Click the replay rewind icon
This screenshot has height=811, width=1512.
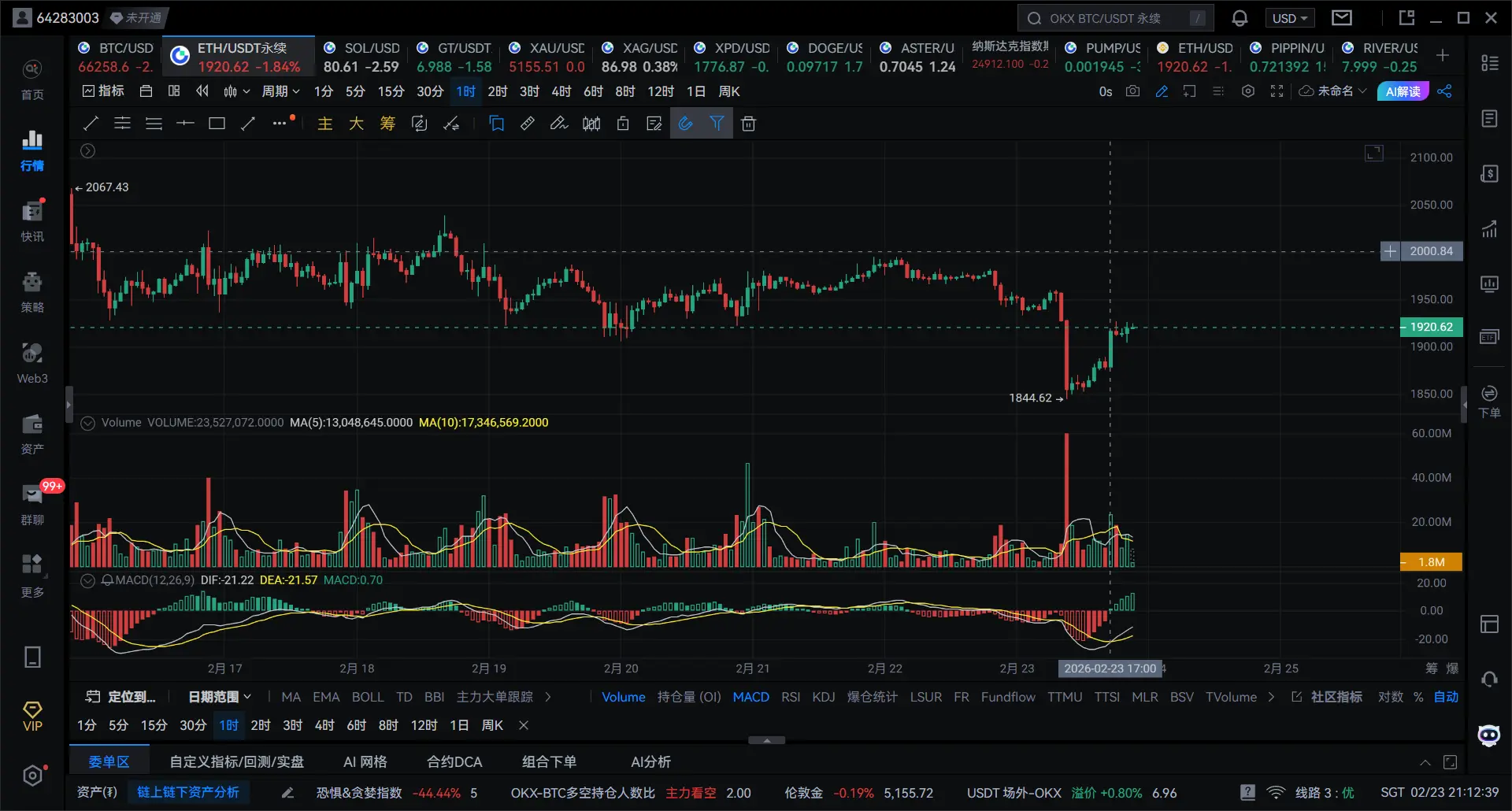pyautogui.click(x=202, y=91)
